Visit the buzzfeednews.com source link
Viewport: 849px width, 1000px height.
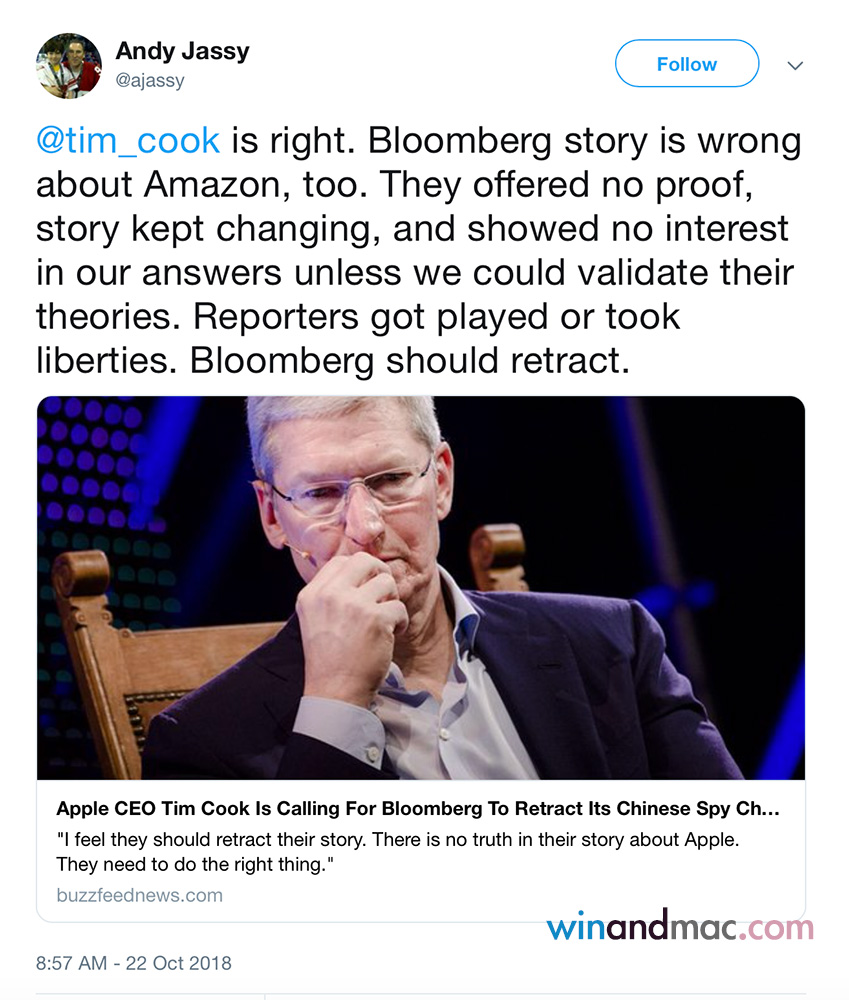pyautogui.click(x=139, y=895)
